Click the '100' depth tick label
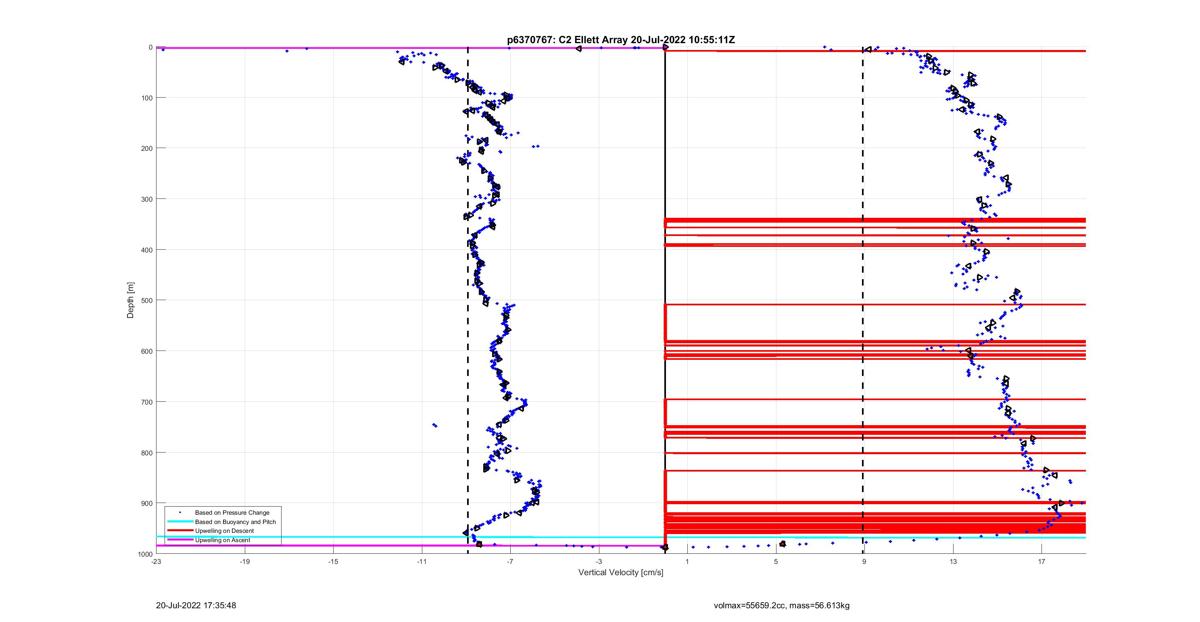Viewport: 1200px width, 622px height. 145,98
